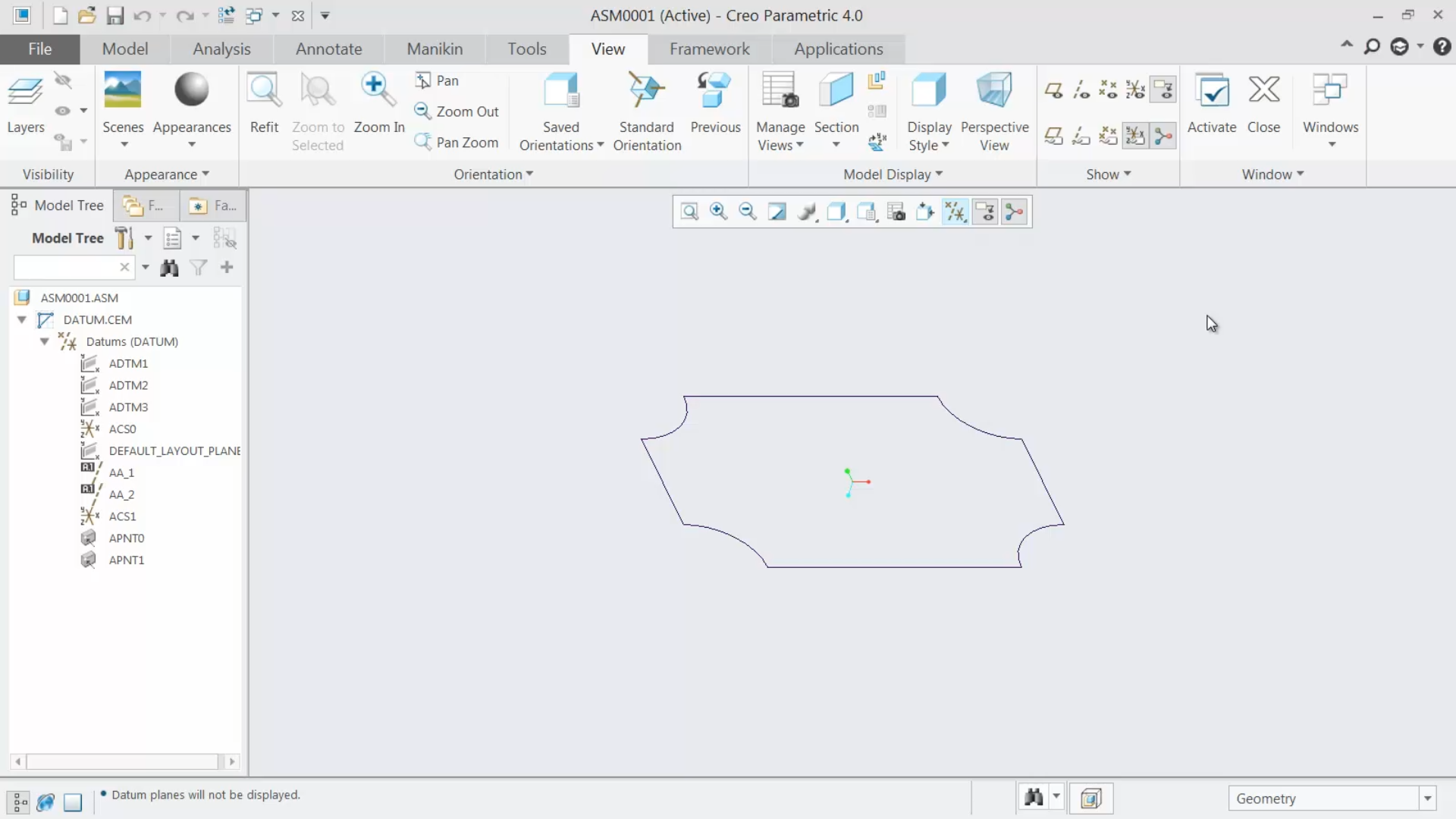This screenshot has height=819, width=1456.
Task: Toggle csys tag display in Show group
Action: [1135, 136]
